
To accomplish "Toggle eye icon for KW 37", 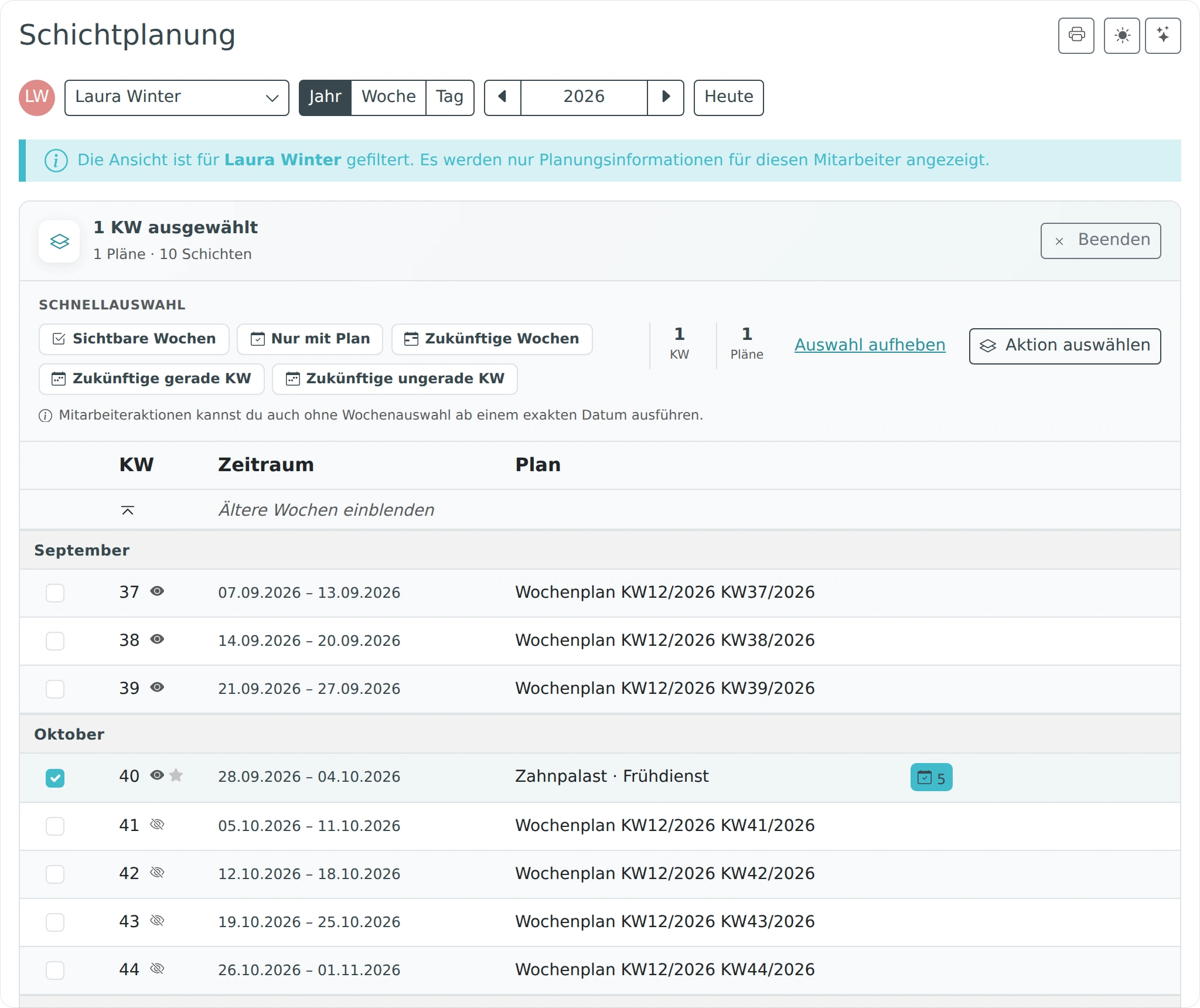I will coord(157,591).
